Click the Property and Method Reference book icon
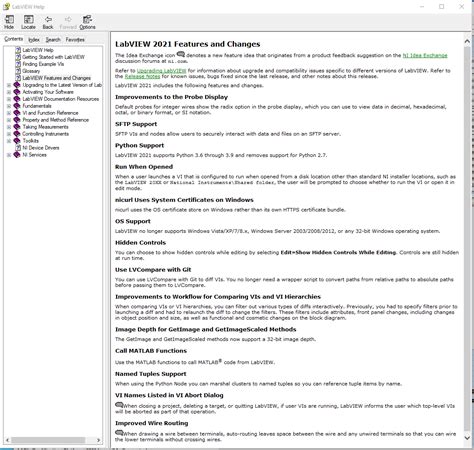The height and width of the screenshot is (450, 474). [17, 120]
